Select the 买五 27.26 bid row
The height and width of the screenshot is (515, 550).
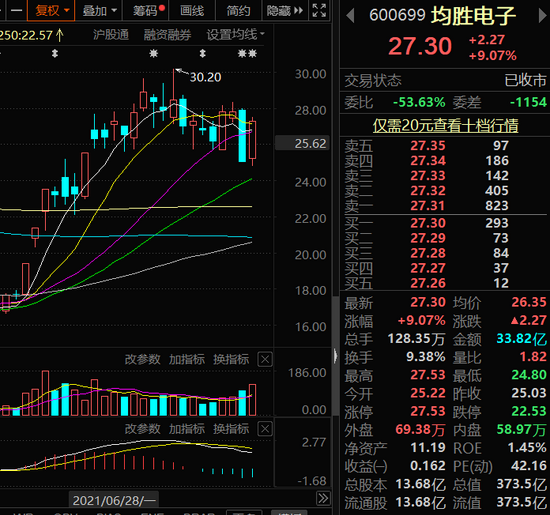pos(445,283)
